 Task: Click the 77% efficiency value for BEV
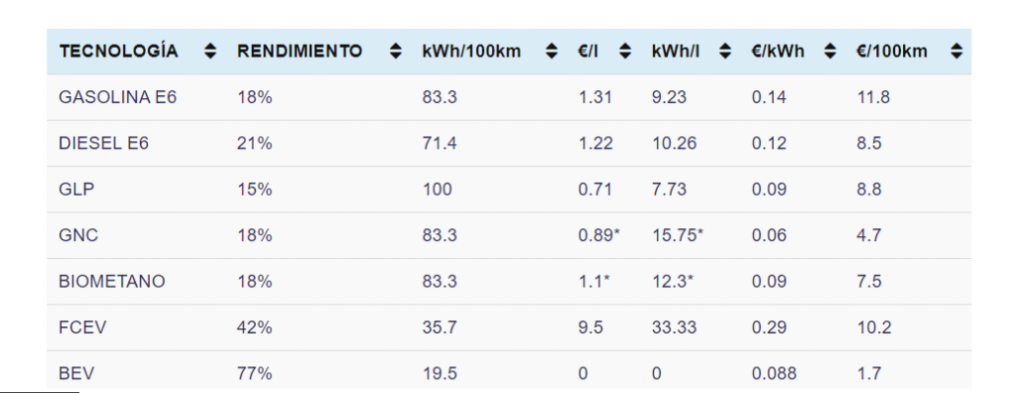point(254,373)
